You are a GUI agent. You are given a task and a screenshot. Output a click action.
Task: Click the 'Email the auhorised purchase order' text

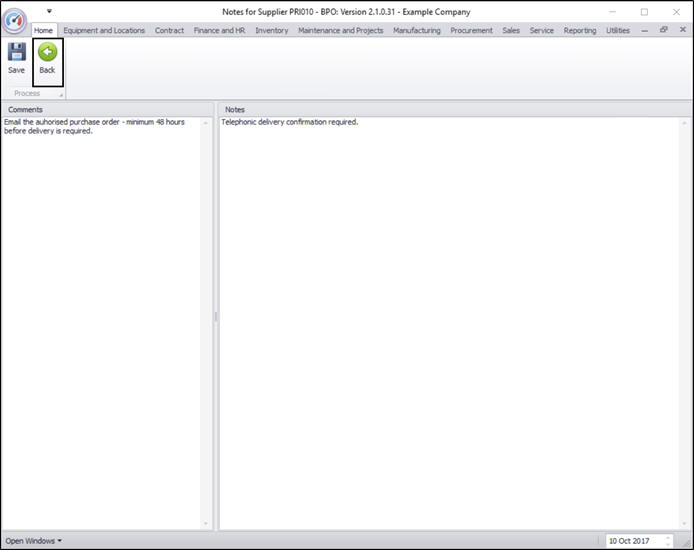[x=62, y=122]
